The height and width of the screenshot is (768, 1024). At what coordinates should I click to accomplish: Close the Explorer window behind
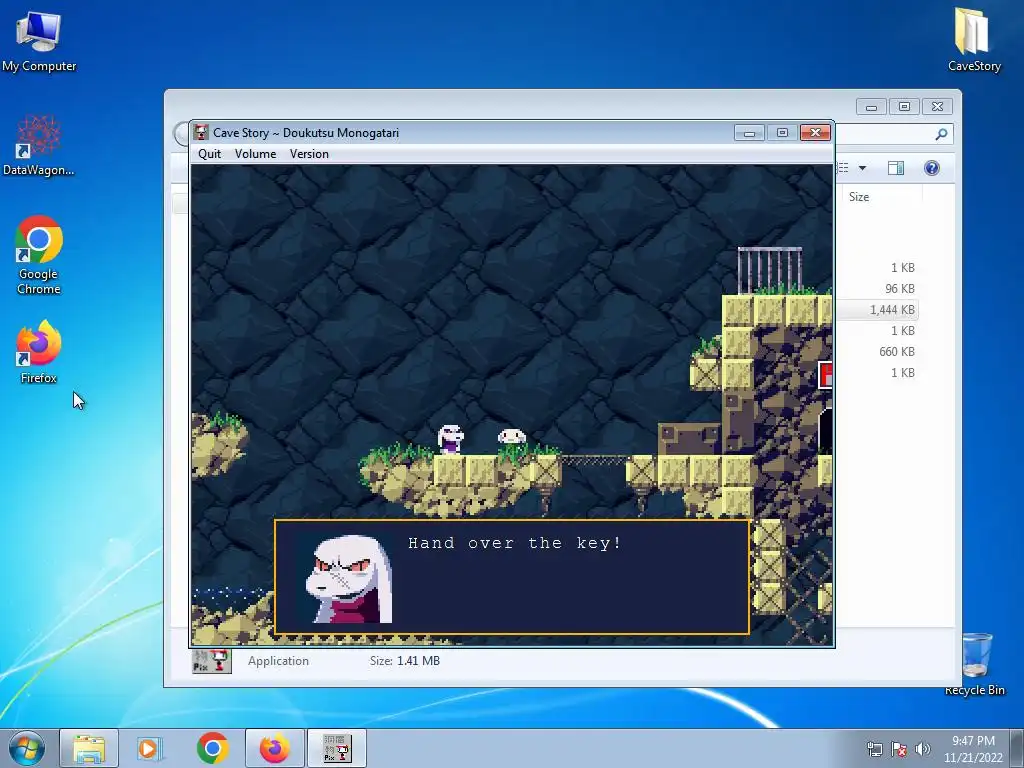[x=938, y=106]
